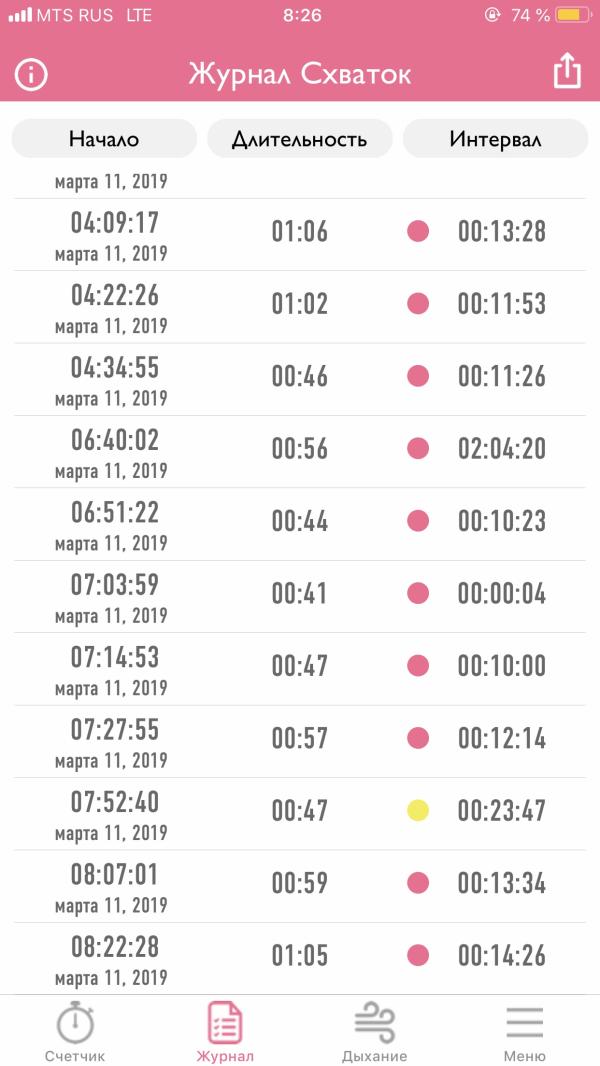Open the Дыхание breathing tab
This screenshot has height=1066, width=600.
click(x=374, y=1032)
